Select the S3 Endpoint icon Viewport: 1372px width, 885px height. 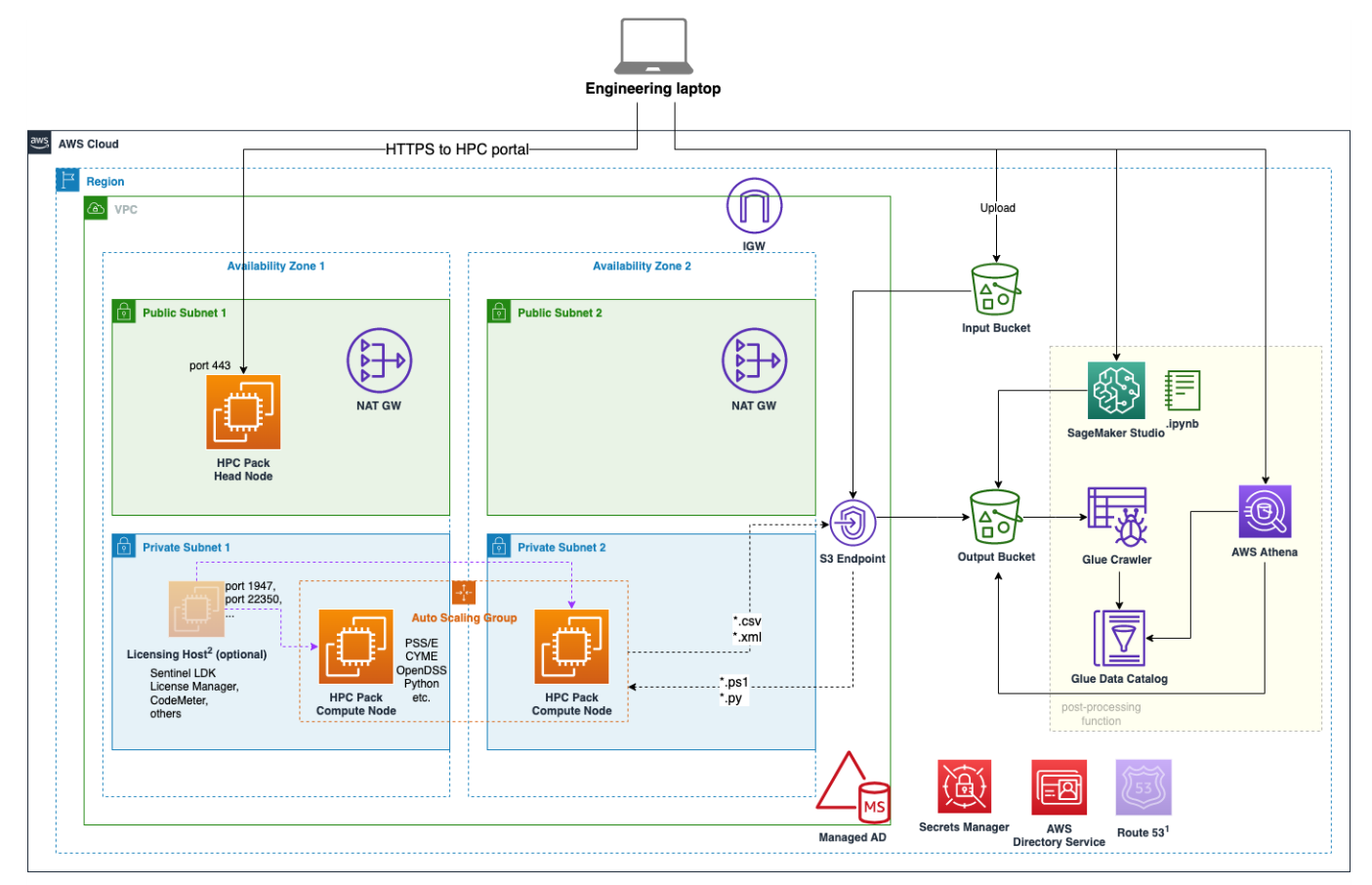click(852, 524)
